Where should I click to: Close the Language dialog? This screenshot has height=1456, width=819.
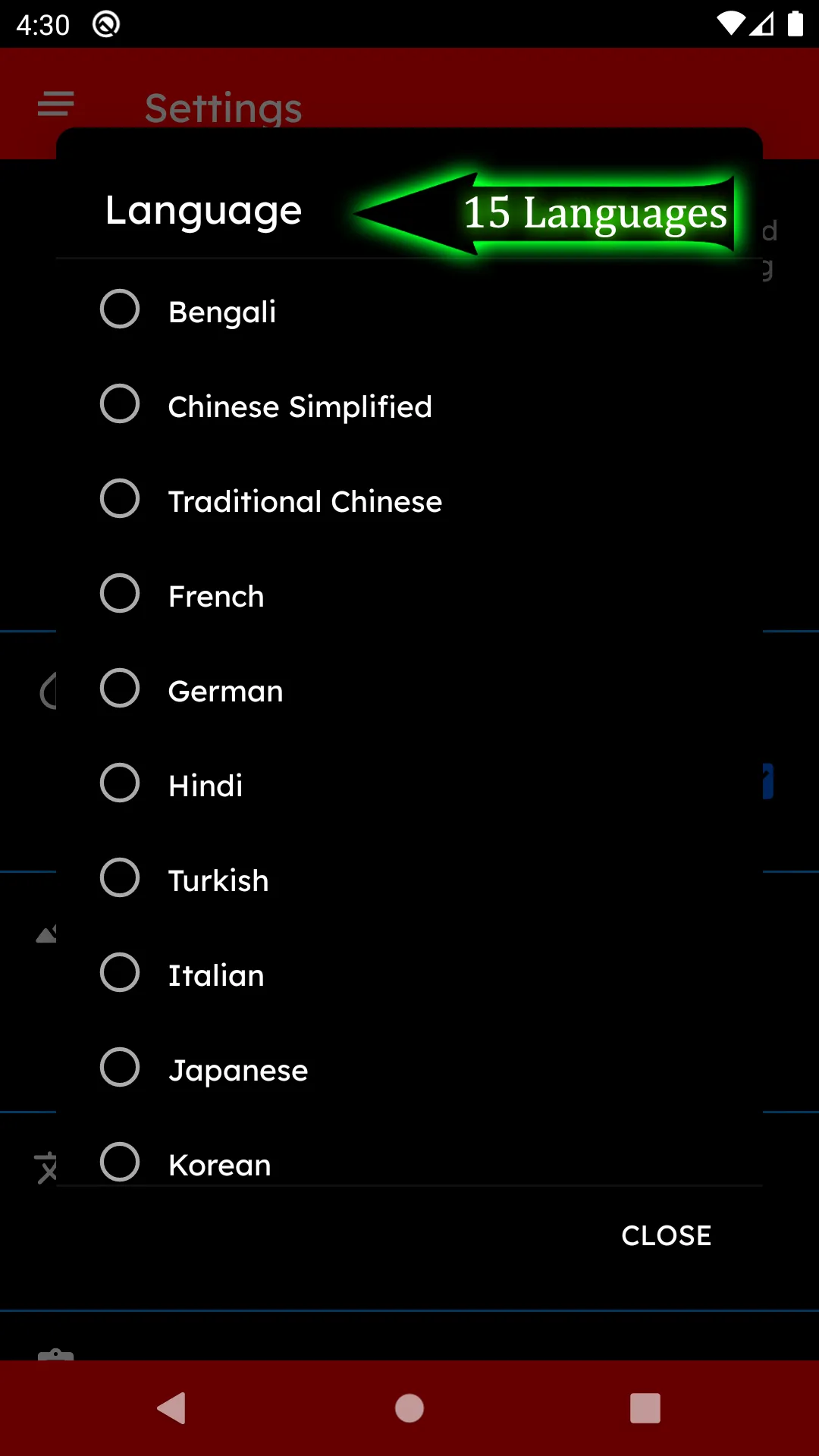click(666, 1235)
